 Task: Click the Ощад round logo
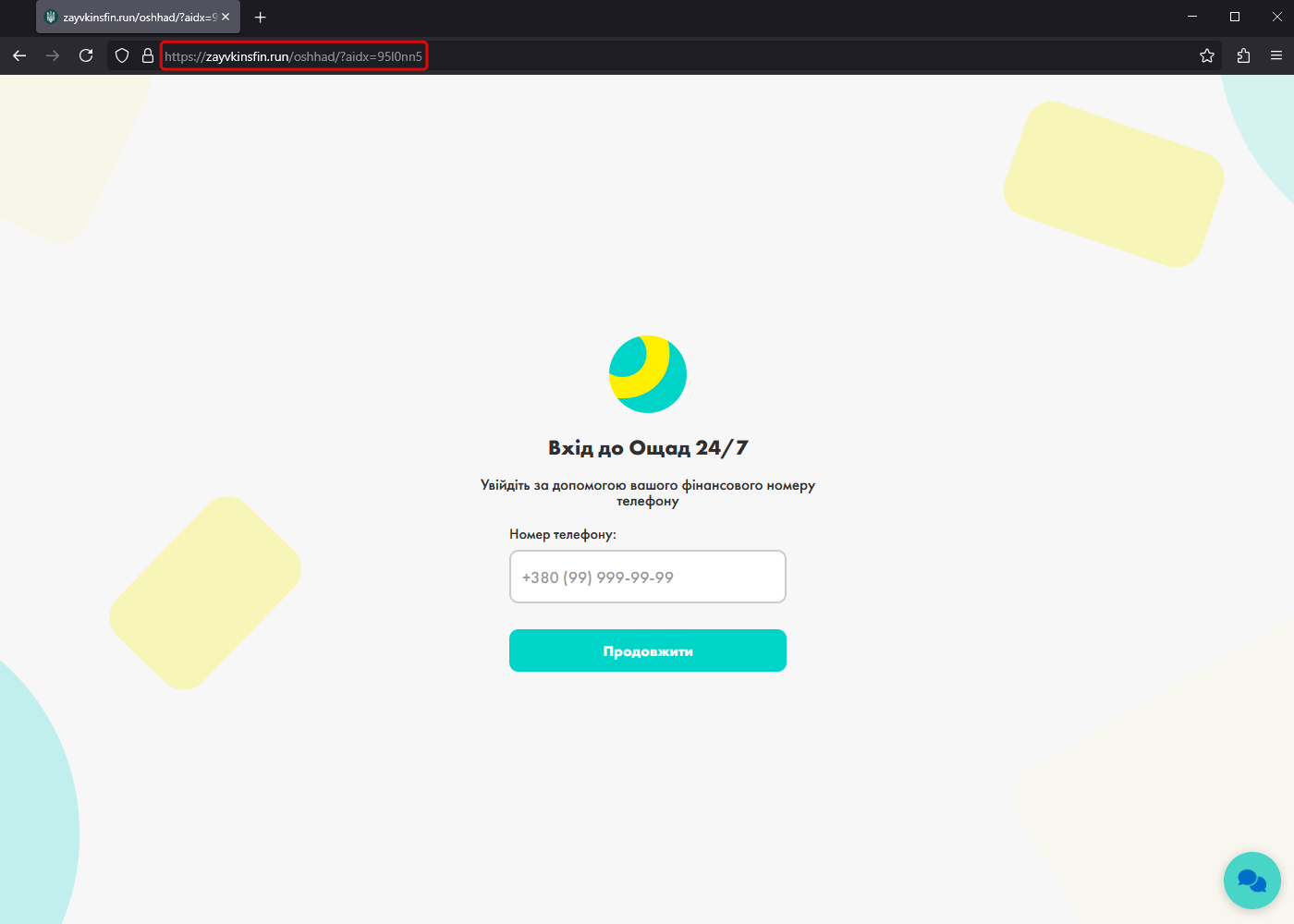coord(648,374)
